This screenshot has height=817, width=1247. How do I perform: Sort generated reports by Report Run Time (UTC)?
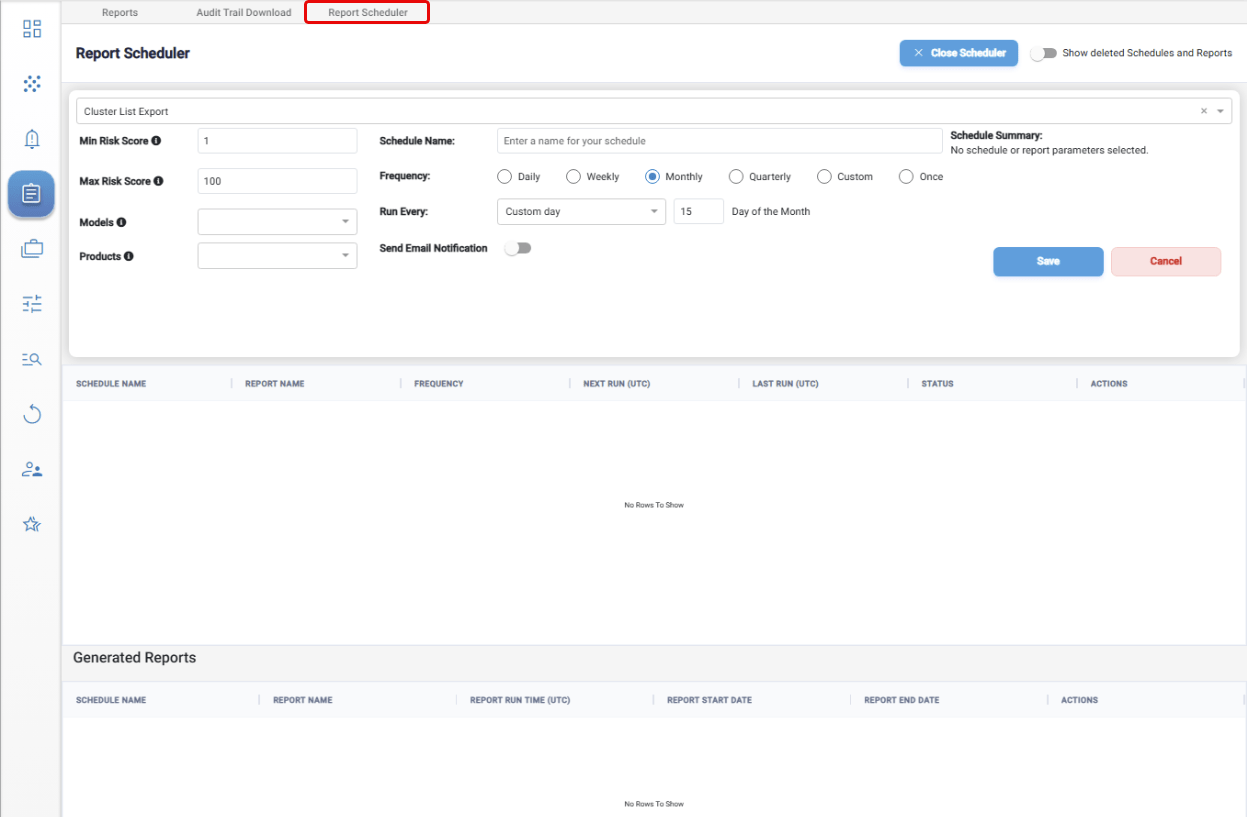point(520,700)
